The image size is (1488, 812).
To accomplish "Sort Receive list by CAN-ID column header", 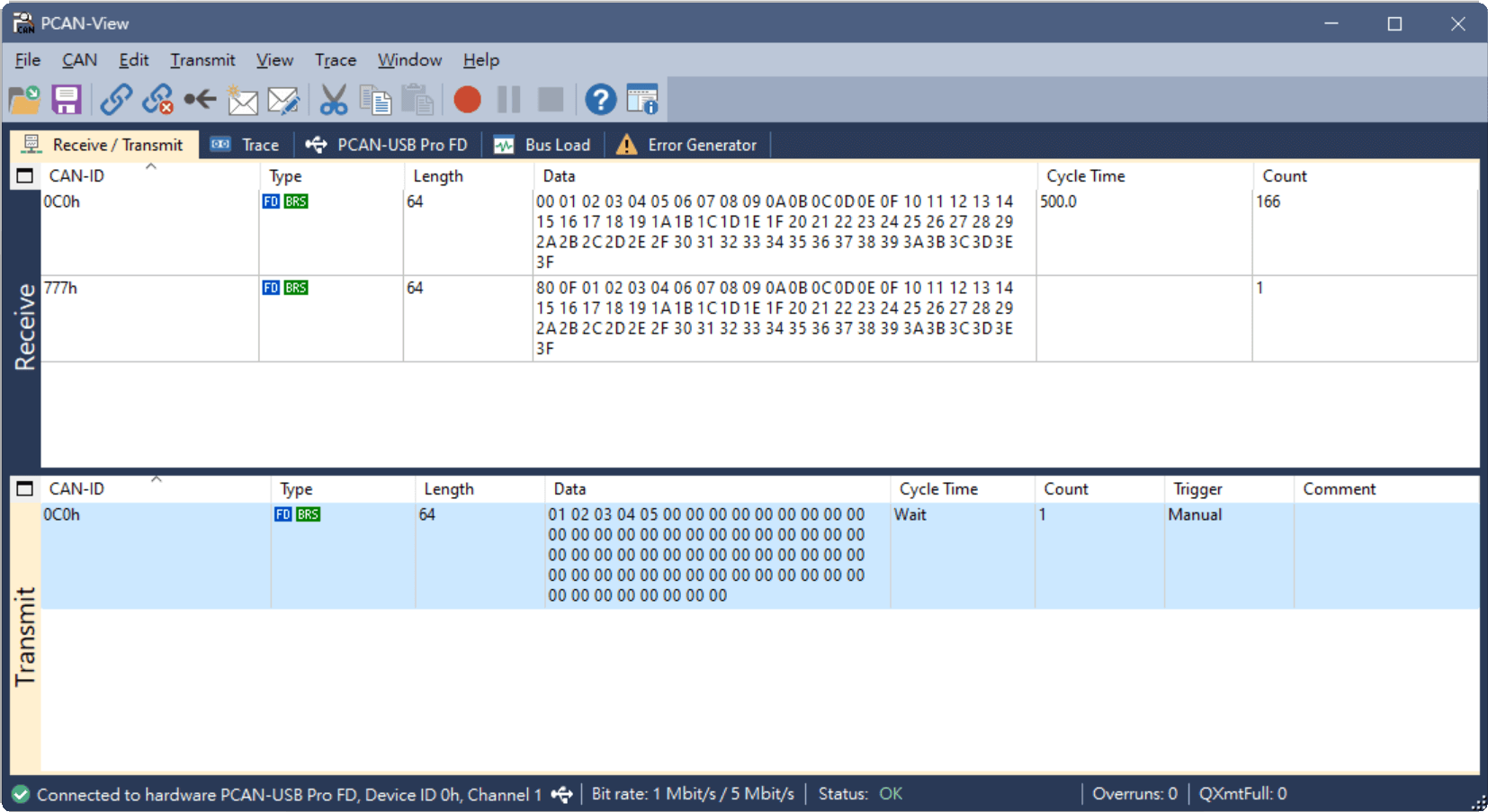I will click(x=150, y=175).
